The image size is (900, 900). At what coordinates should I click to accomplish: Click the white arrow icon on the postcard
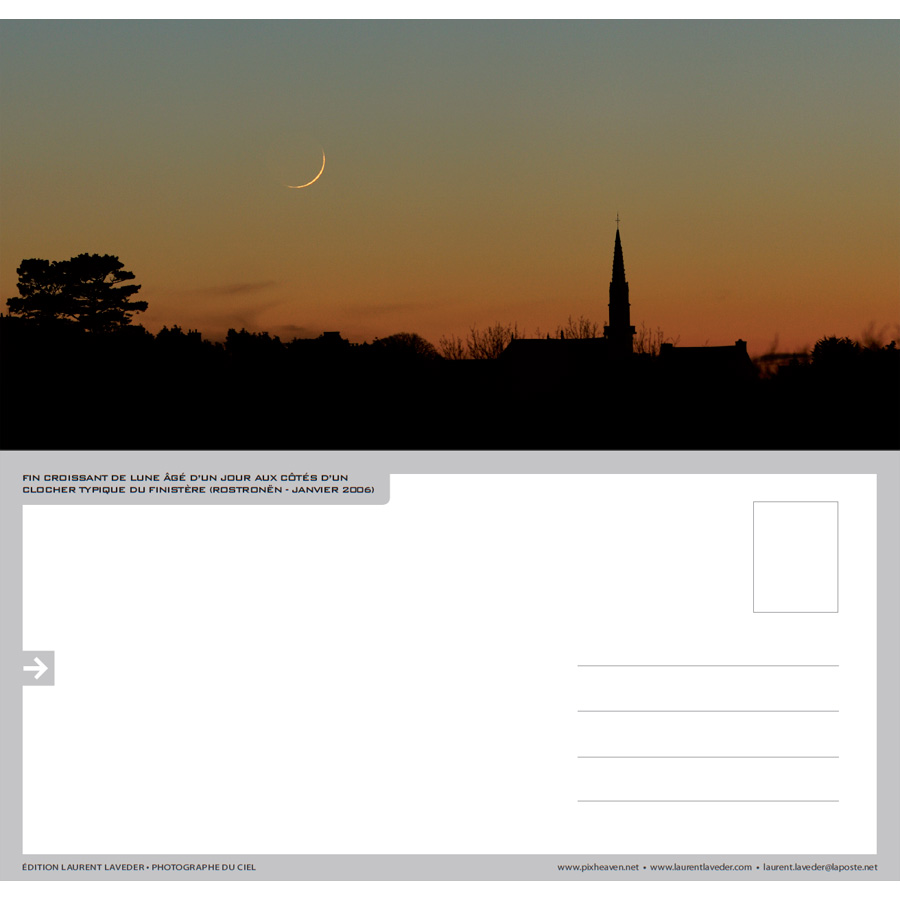point(36,668)
